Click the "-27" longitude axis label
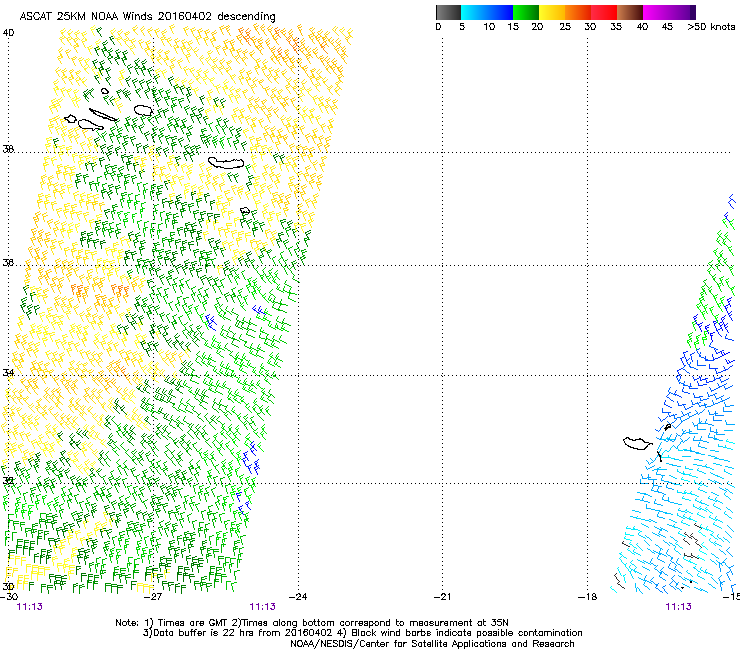This screenshot has height=650, width=740. 153,597
